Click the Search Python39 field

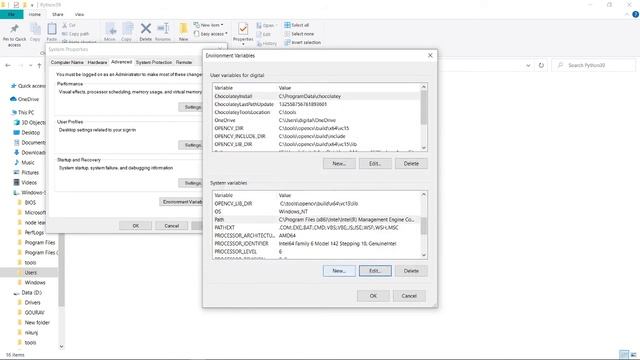click(x=594, y=65)
